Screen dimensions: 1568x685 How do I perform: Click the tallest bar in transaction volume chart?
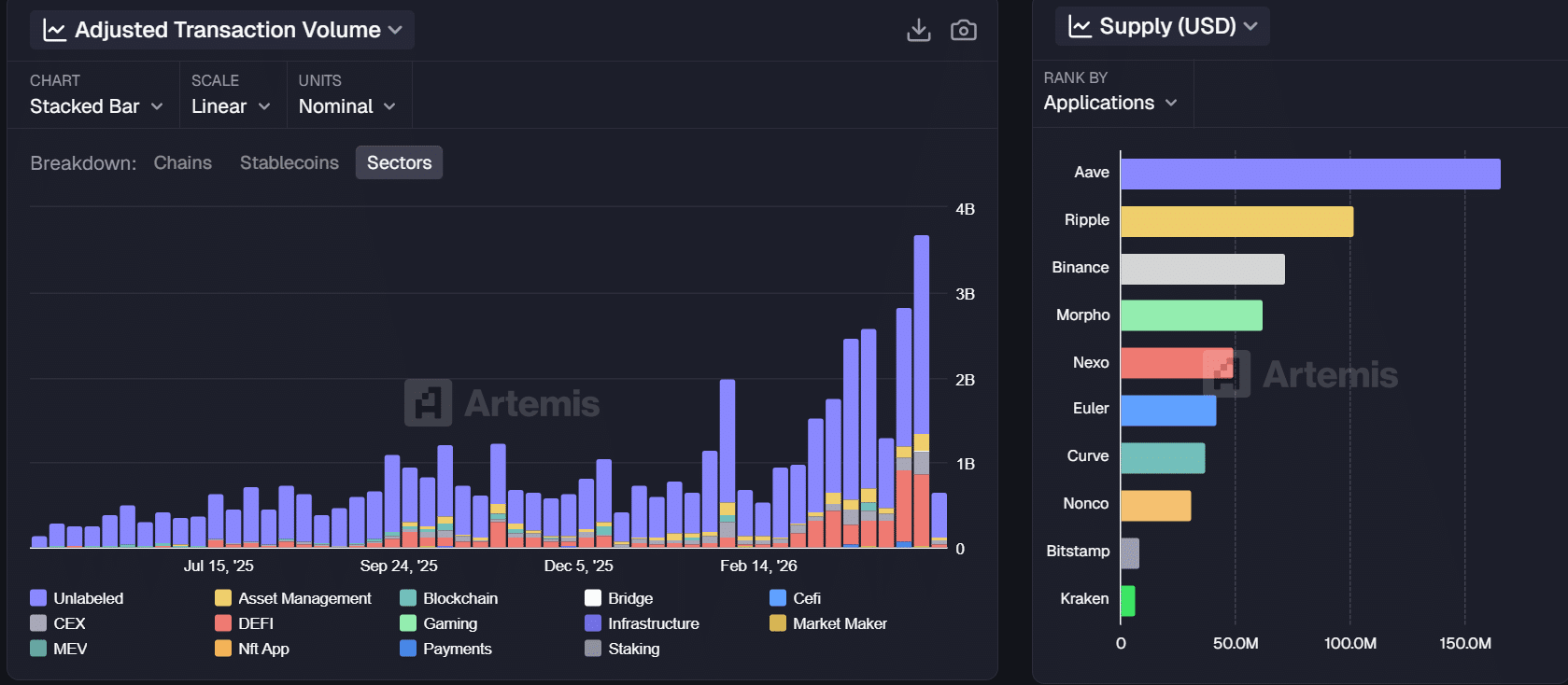pos(922,391)
